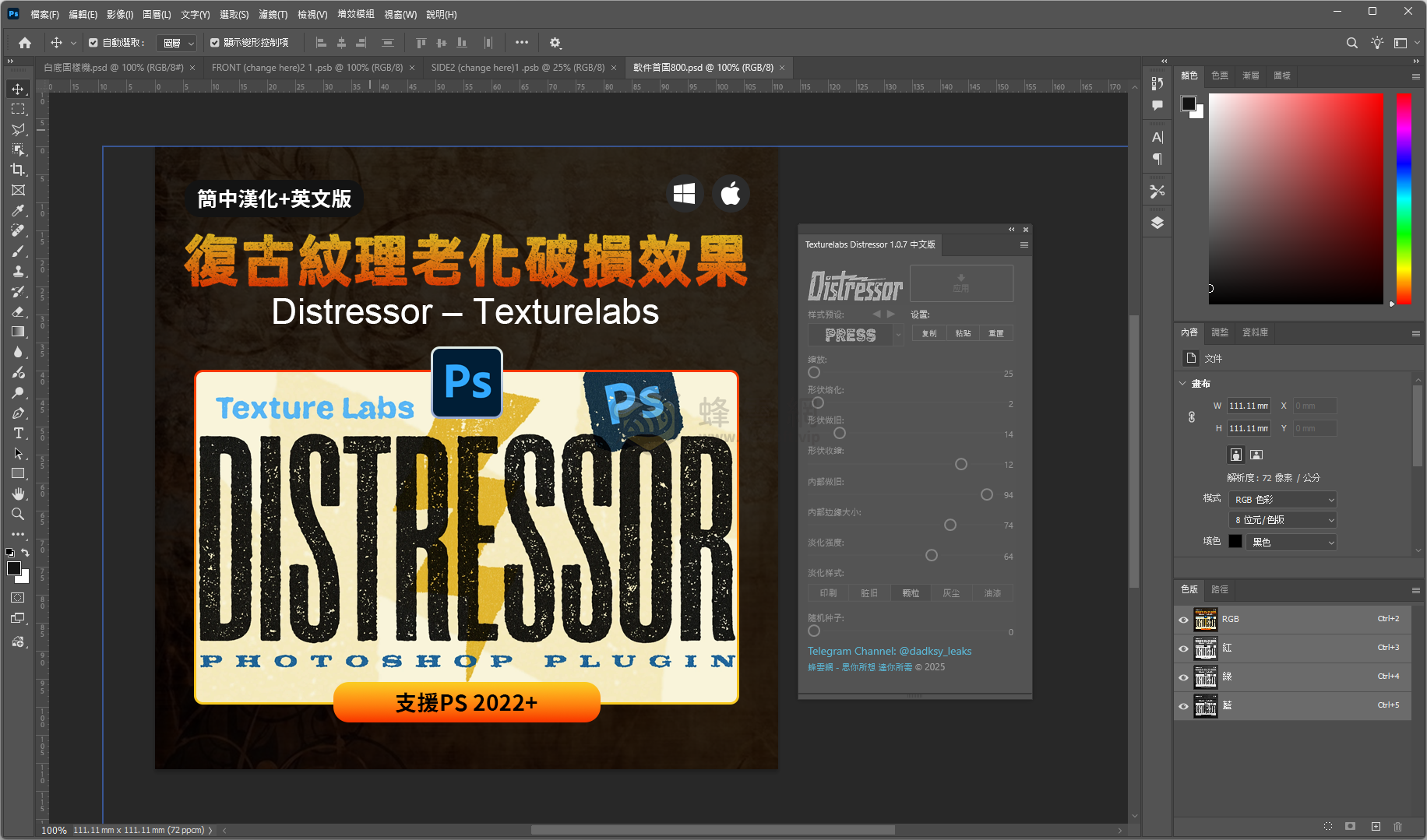Image resolution: width=1427 pixels, height=840 pixels.
Task: Click toolbar foreground color swatch
Action: click(14, 568)
